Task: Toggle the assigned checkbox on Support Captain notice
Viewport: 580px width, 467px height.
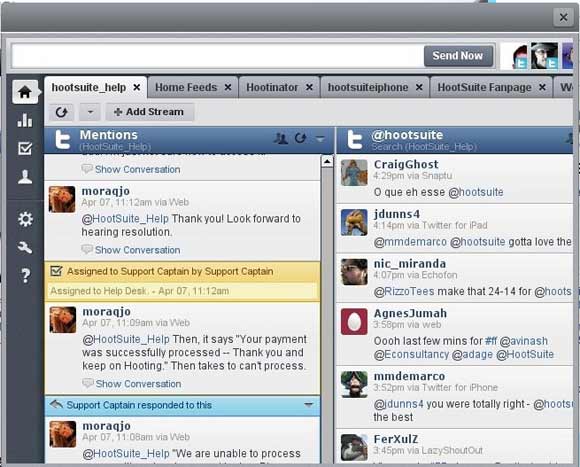Action: (56, 271)
